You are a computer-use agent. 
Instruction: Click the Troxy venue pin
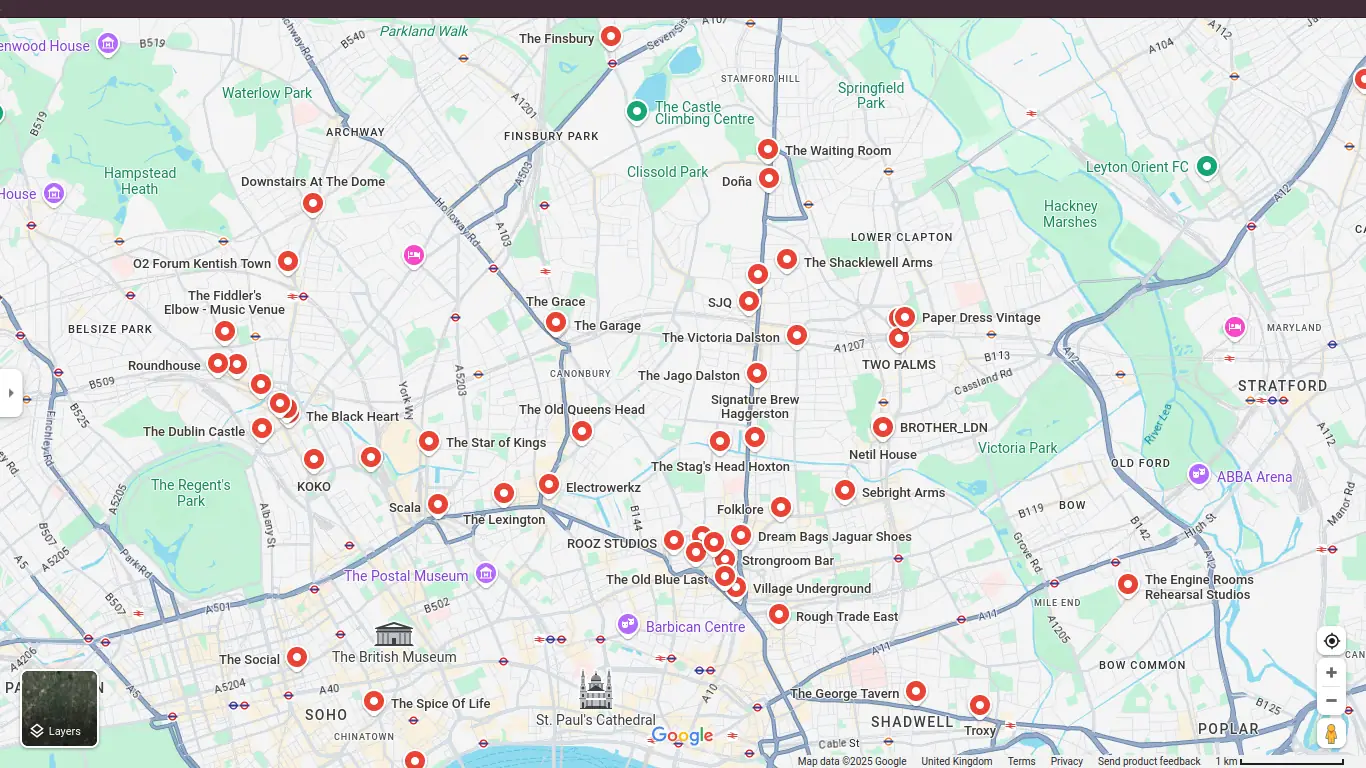coord(980,705)
